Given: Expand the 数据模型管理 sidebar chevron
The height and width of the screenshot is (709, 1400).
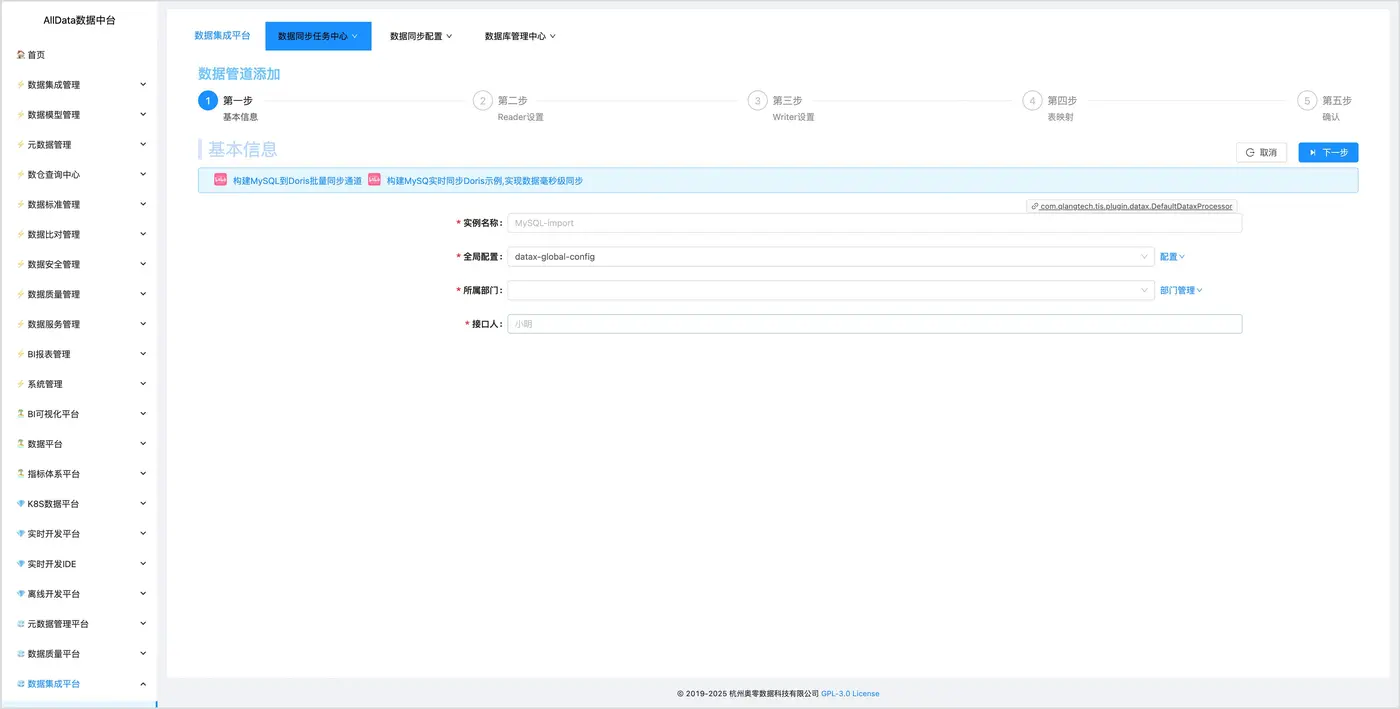Looking at the screenshot, I should tap(143, 115).
